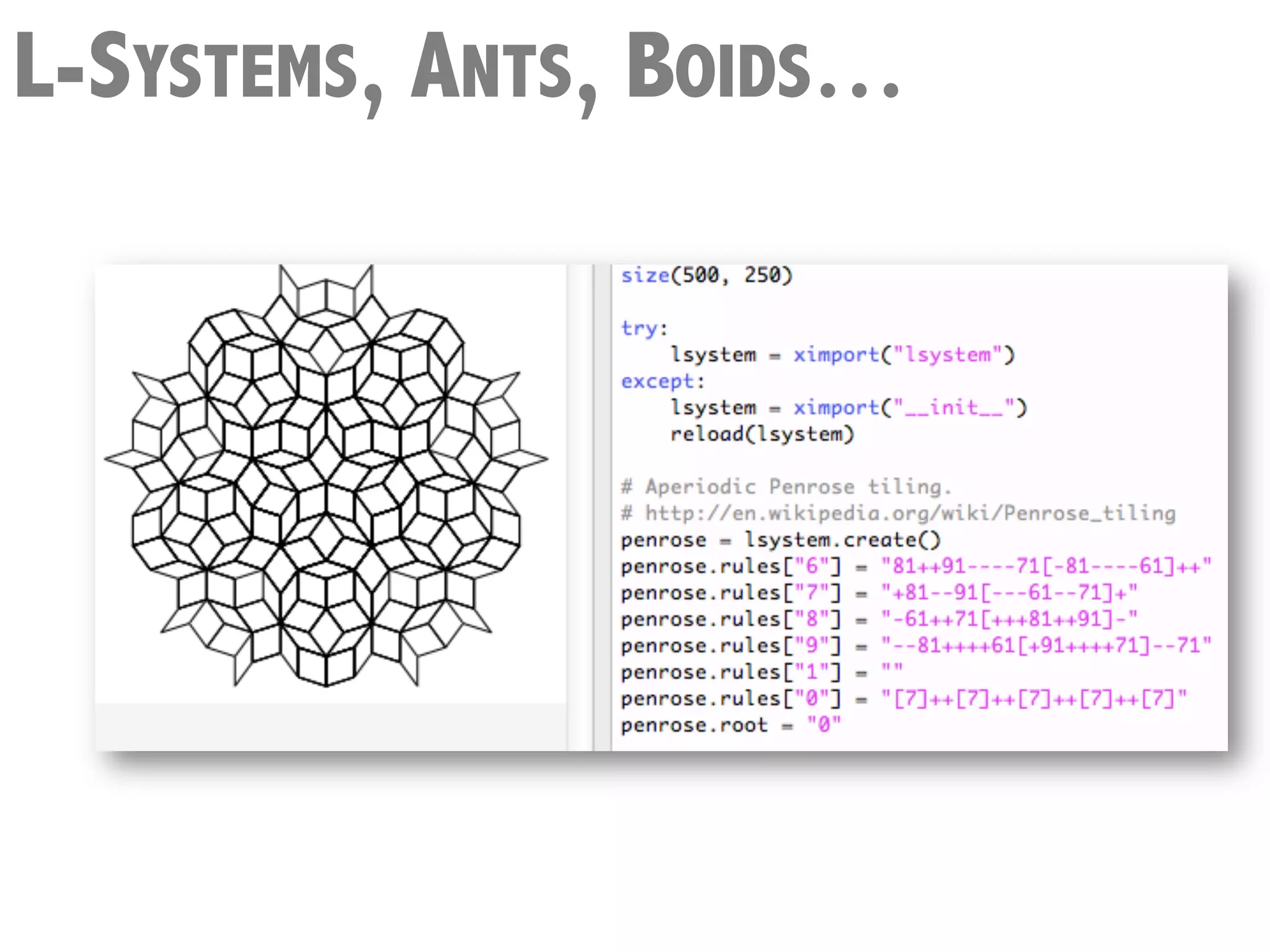Screen dimensions: 1270x952
Task: Click the penrose.rules["0"] code line
Action: [904, 699]
